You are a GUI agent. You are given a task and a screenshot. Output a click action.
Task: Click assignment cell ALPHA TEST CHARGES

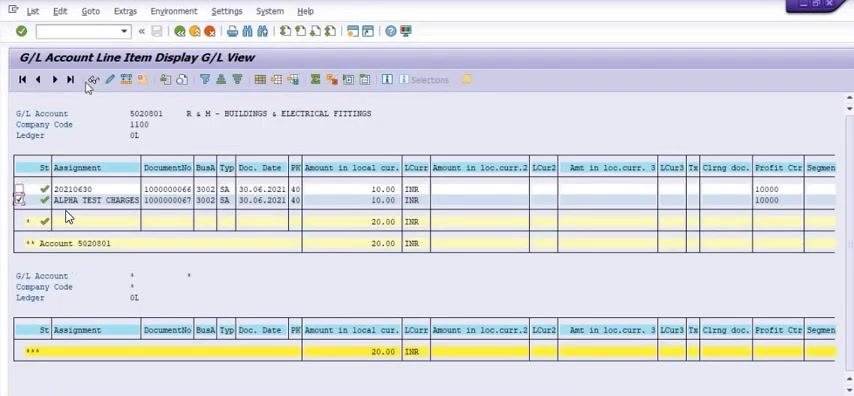point(96,200)
